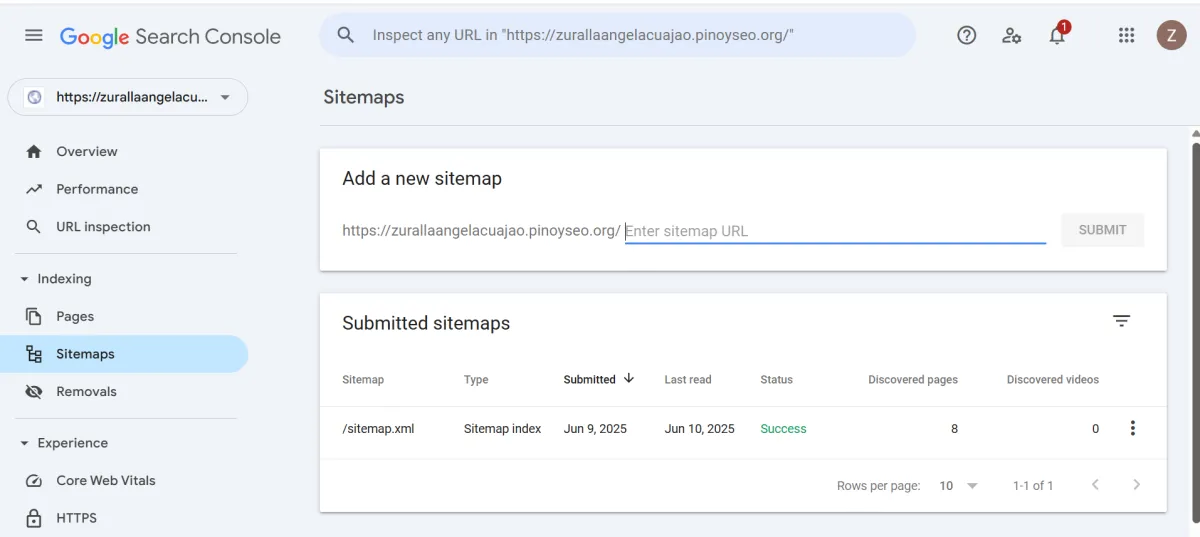Open users and settings management icon

pyautogui.click(x=1011, y=36)
